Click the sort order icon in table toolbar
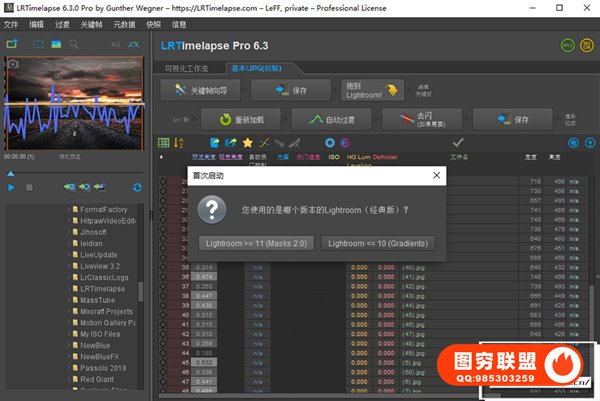The width and height of the screenshot is (600, 401). (x=179, y=143)
